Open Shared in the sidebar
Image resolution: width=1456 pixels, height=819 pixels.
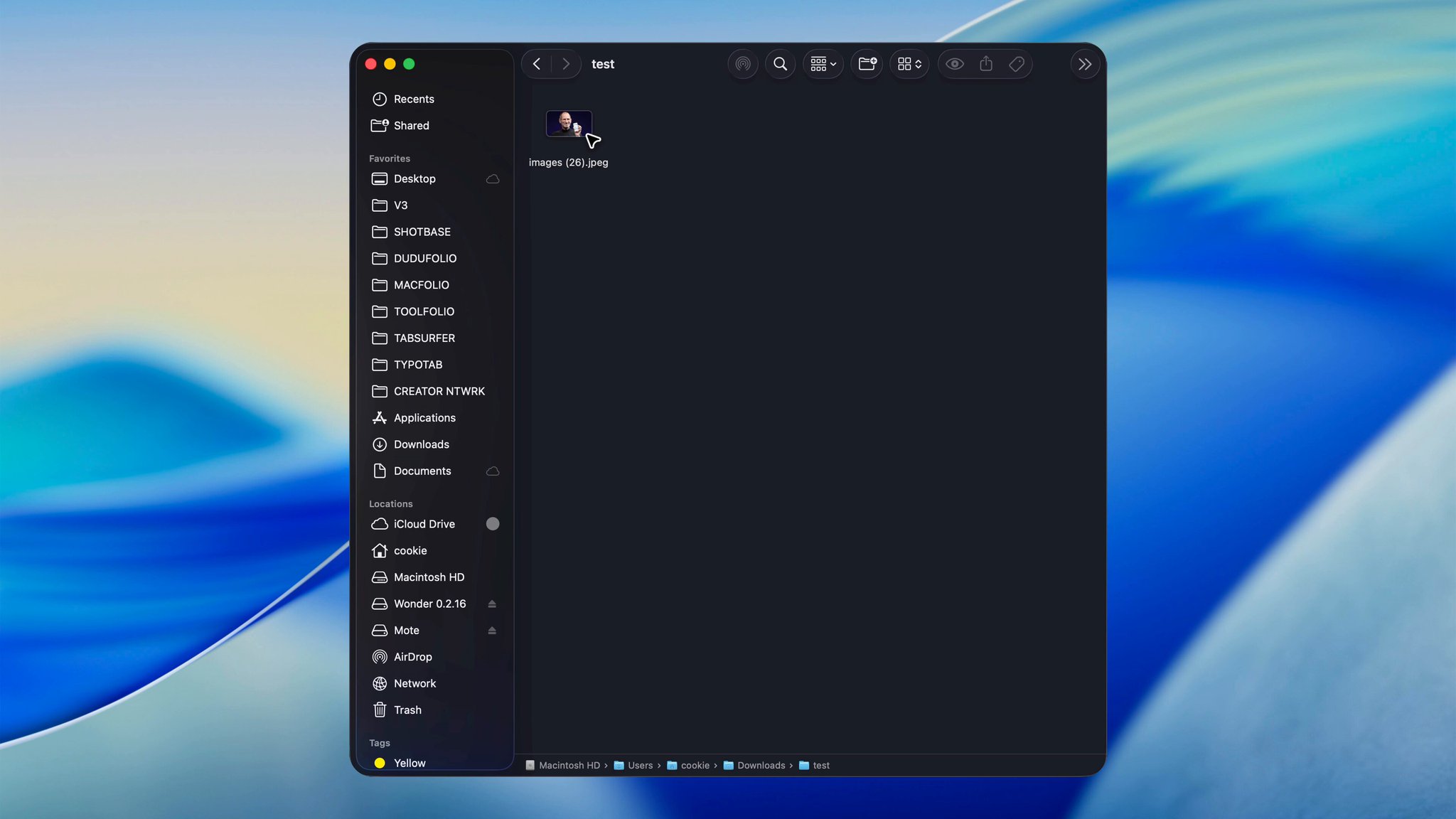tap(435, 125)
